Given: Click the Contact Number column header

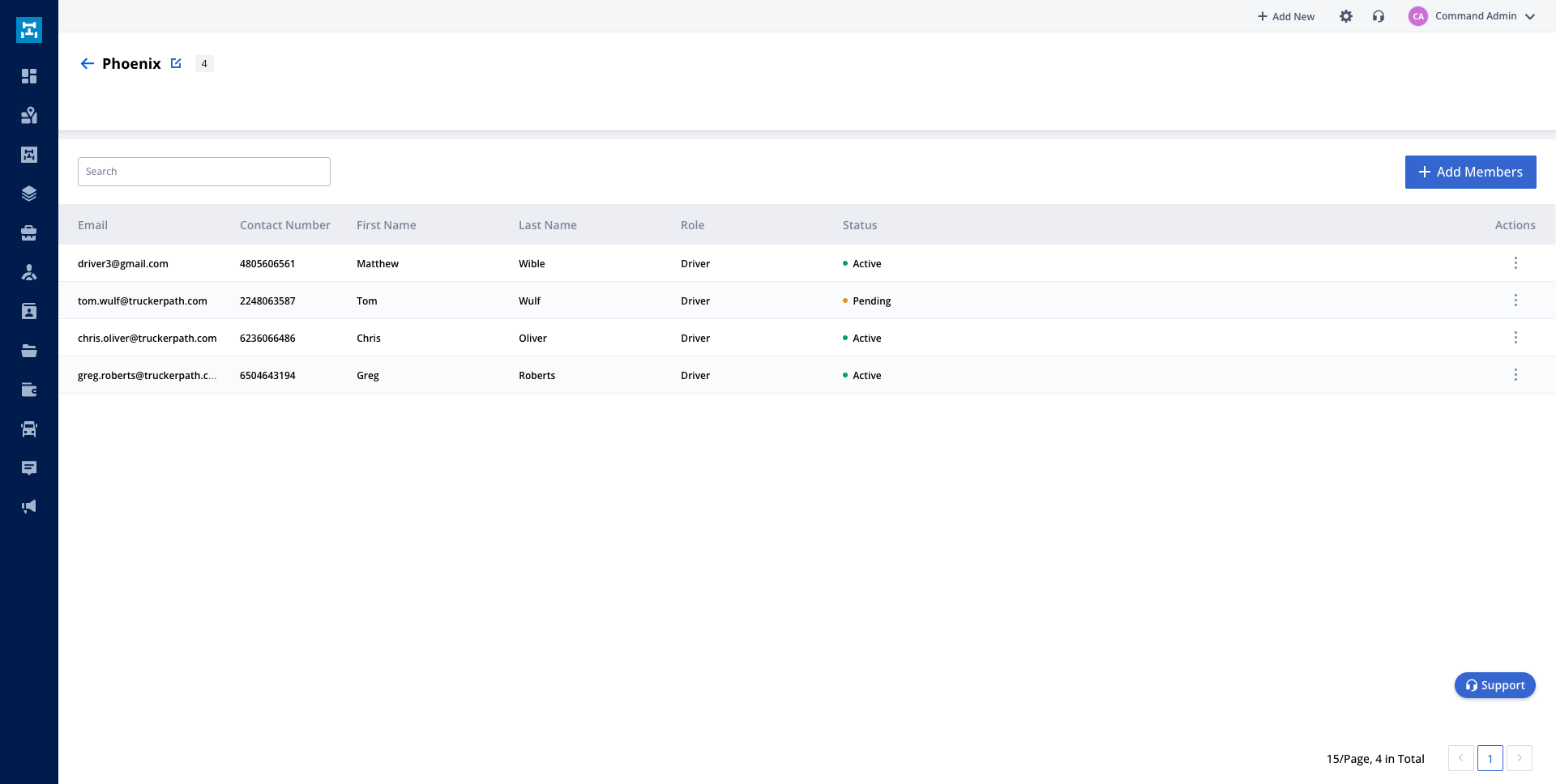Looking at the screenshot, I should (285, 225).
